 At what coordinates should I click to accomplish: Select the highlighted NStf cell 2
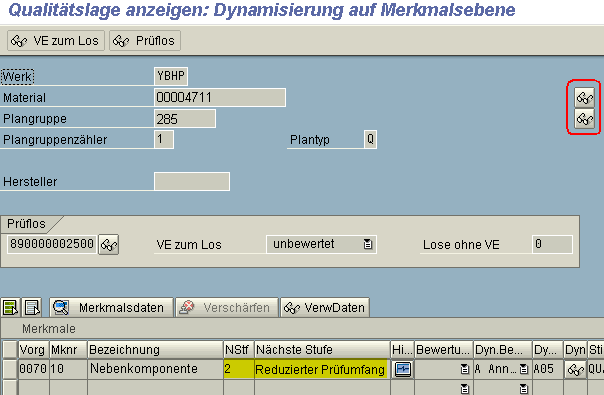[239, 369]
